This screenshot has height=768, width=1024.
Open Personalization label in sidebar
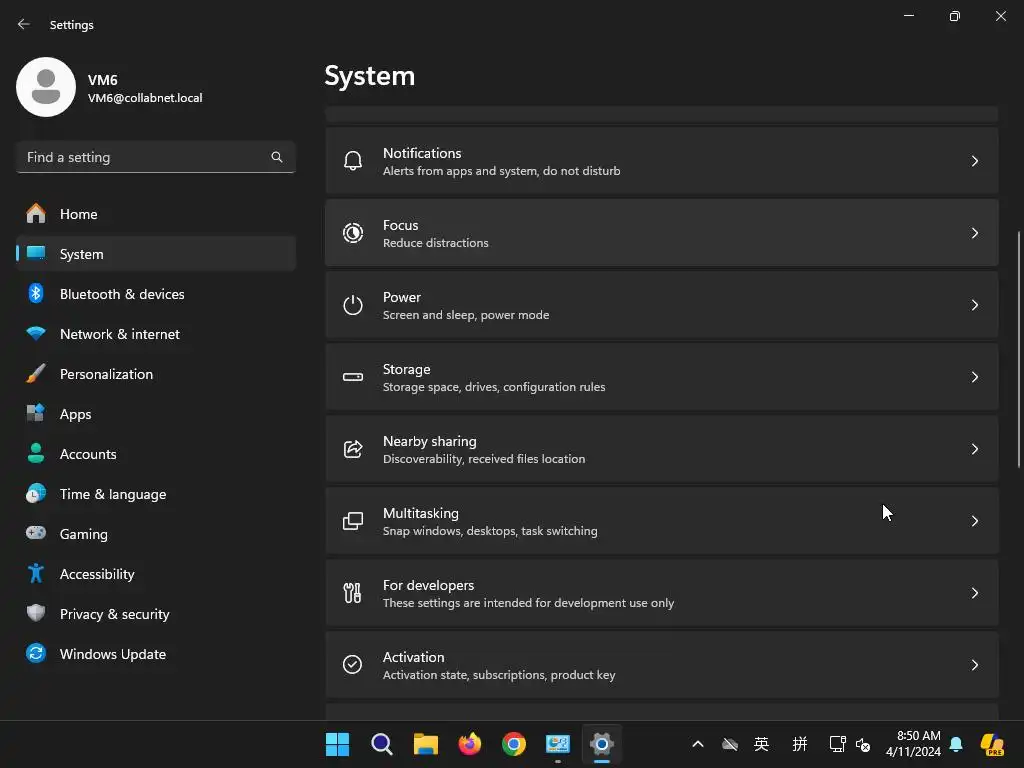(x=106, y=374)
